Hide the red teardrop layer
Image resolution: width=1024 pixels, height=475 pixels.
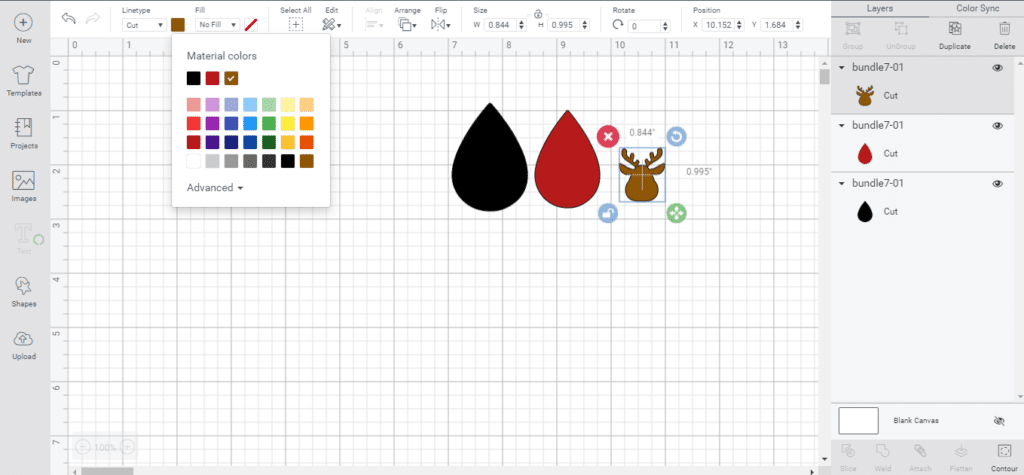pos(997,126)
